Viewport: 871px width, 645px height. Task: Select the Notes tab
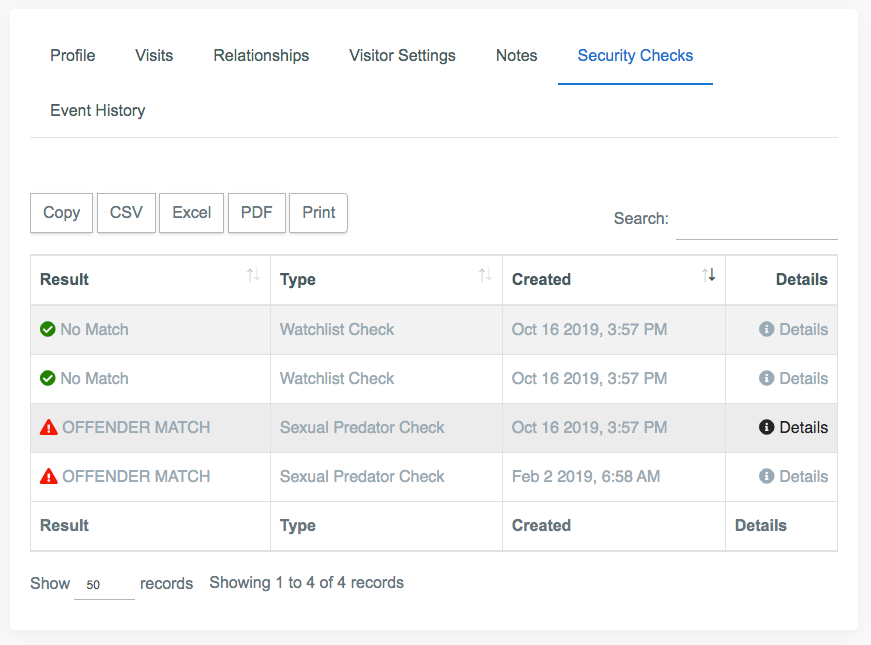click(517, 56)
